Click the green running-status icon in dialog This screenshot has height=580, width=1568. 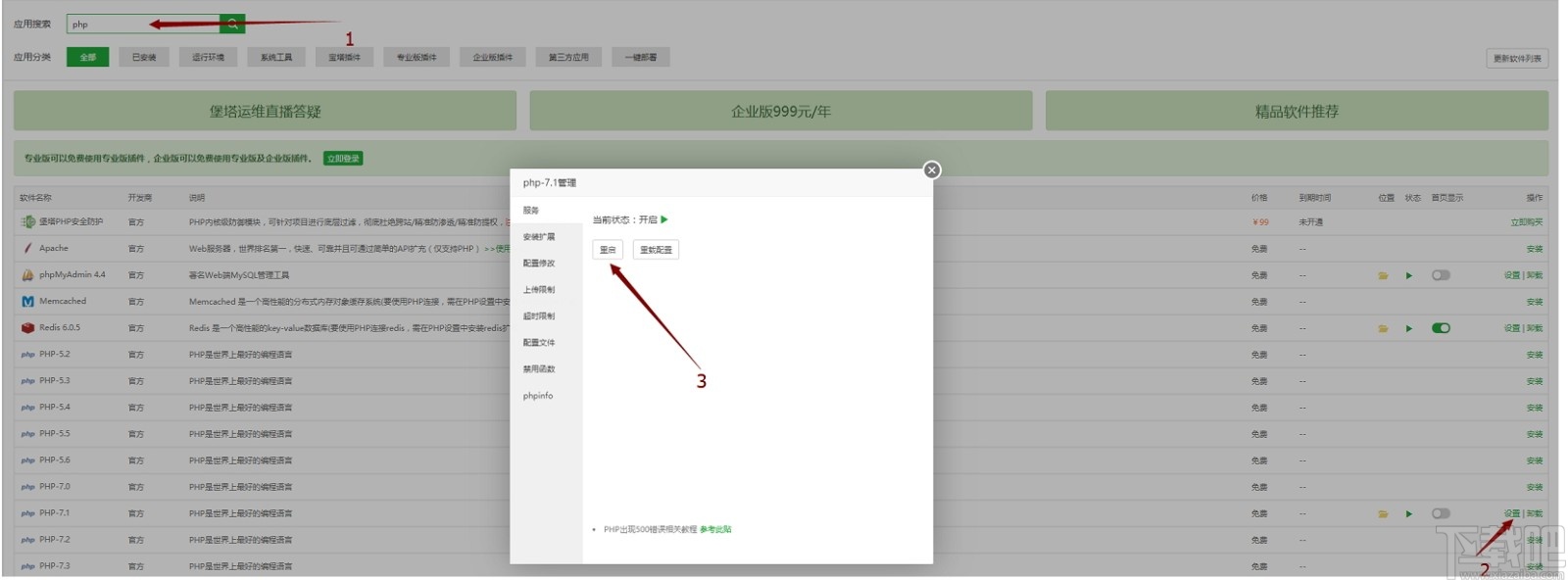pyautogui.click(x=664, y=219)
